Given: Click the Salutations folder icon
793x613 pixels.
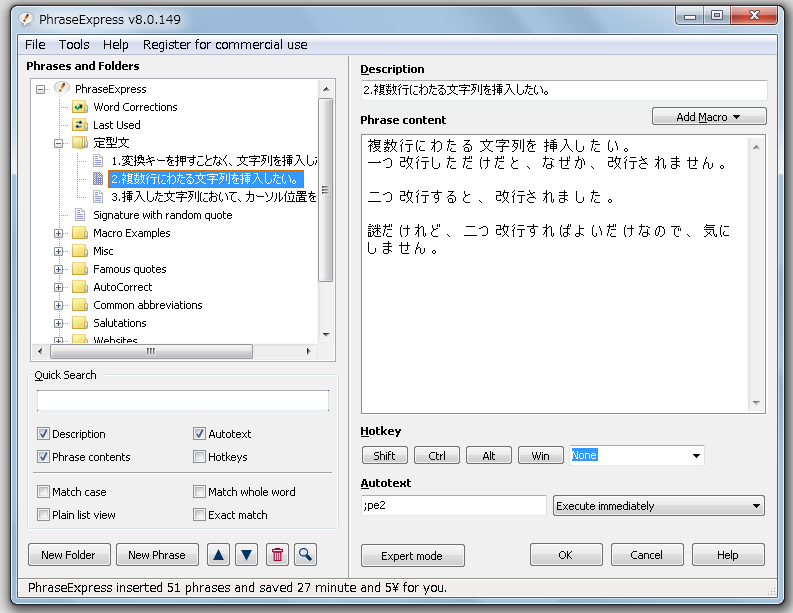Looking at the screenshot, I should coord(79,323).
